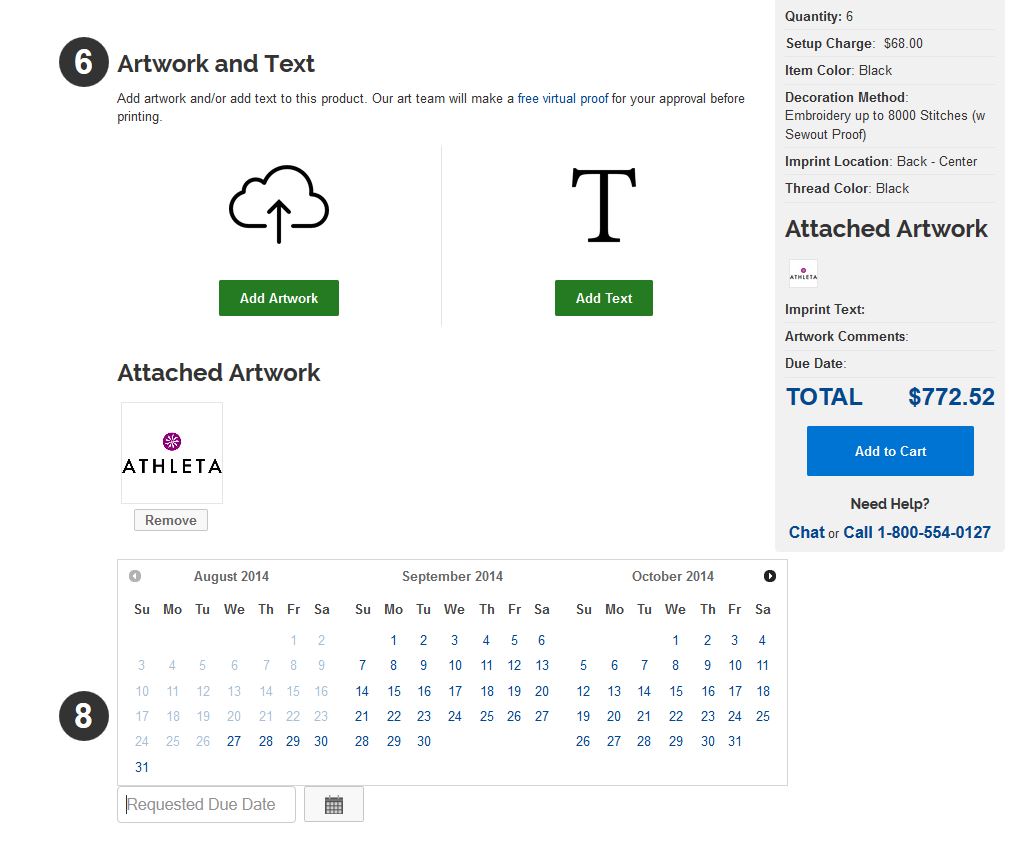Click the Call 1-800-554-0127 link
The width and height of the screenshot is (1032, 852).
(x=917, y=532)
